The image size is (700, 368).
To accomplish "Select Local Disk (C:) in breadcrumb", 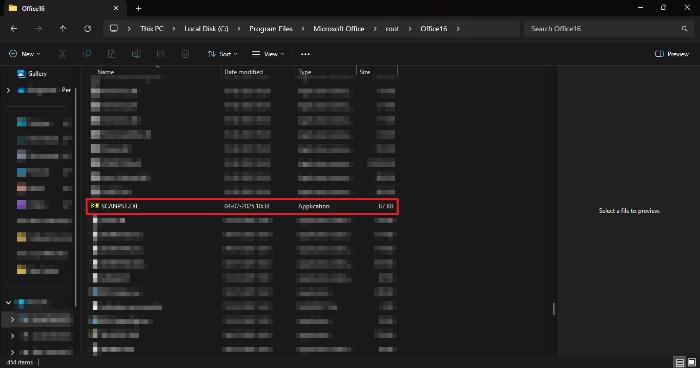I will (x=206, y=29).
